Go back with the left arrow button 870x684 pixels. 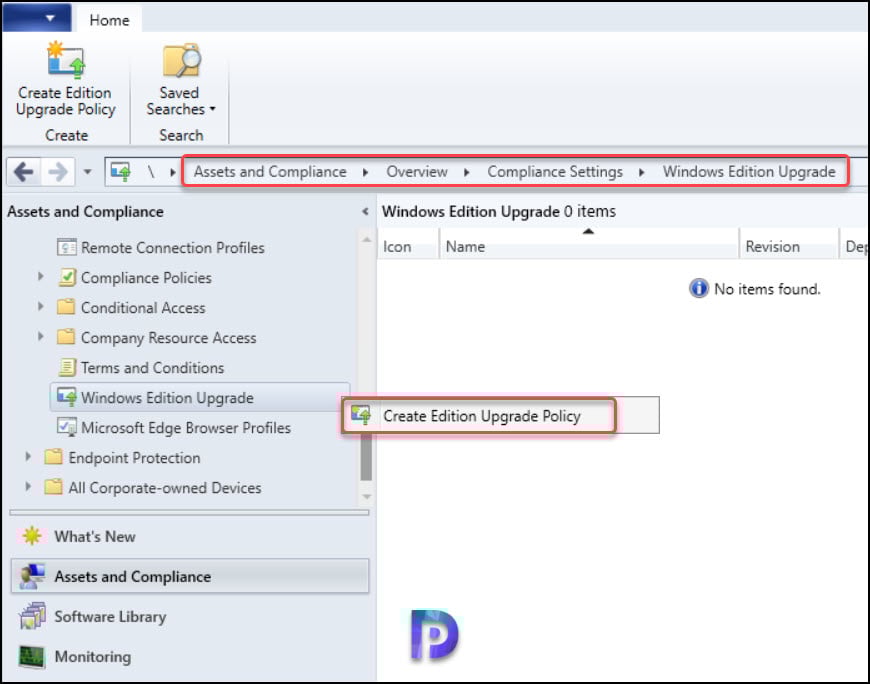(24, 172)
